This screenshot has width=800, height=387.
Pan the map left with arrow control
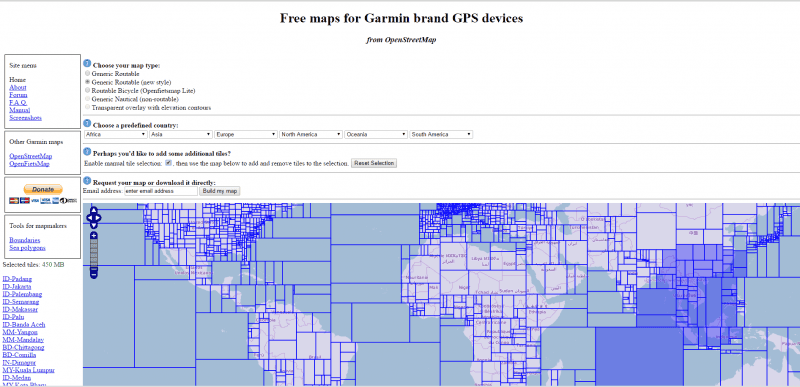pos(89,217)
